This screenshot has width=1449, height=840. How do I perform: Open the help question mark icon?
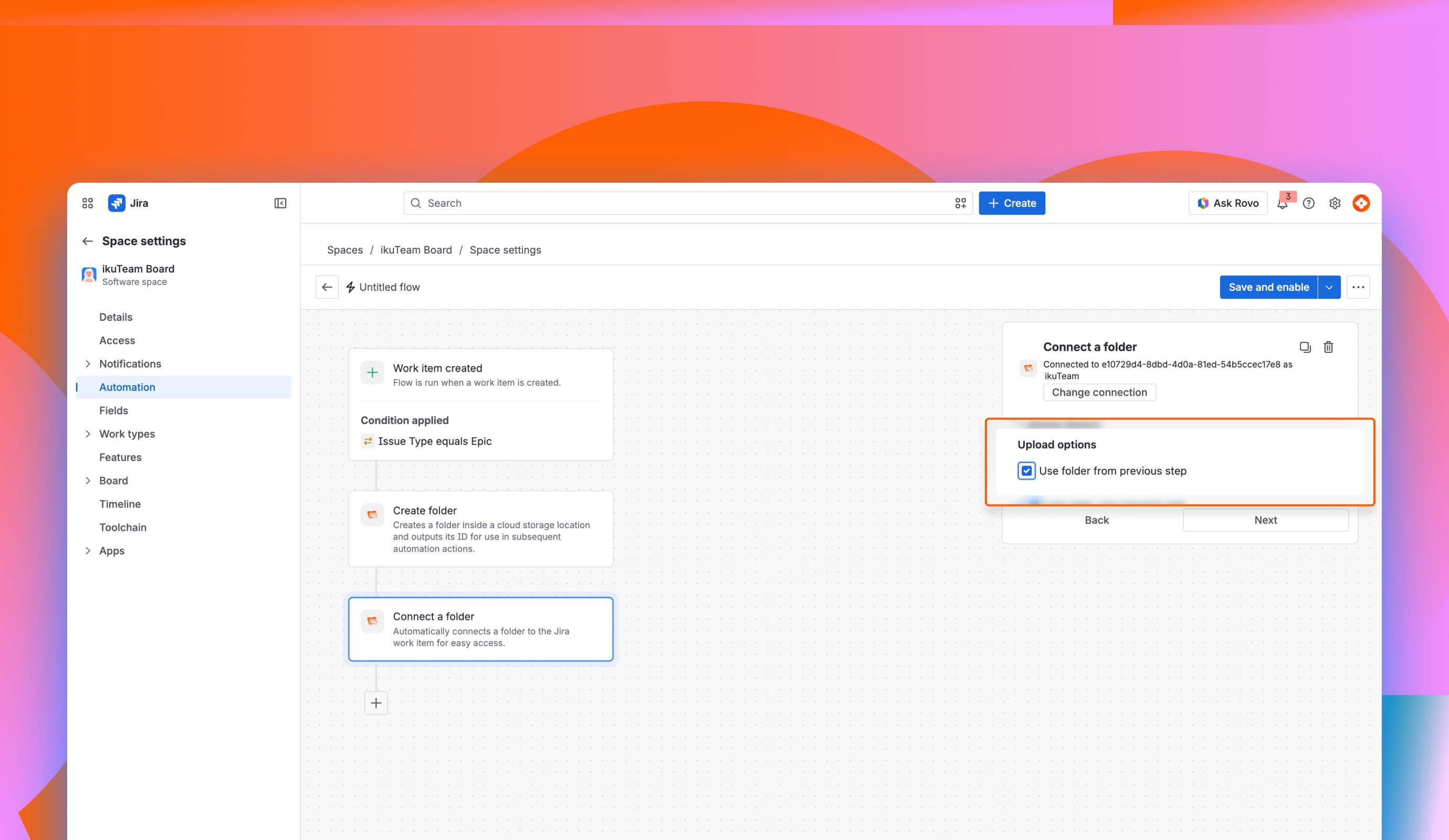pyautogui.click(x=1309, y=203)
